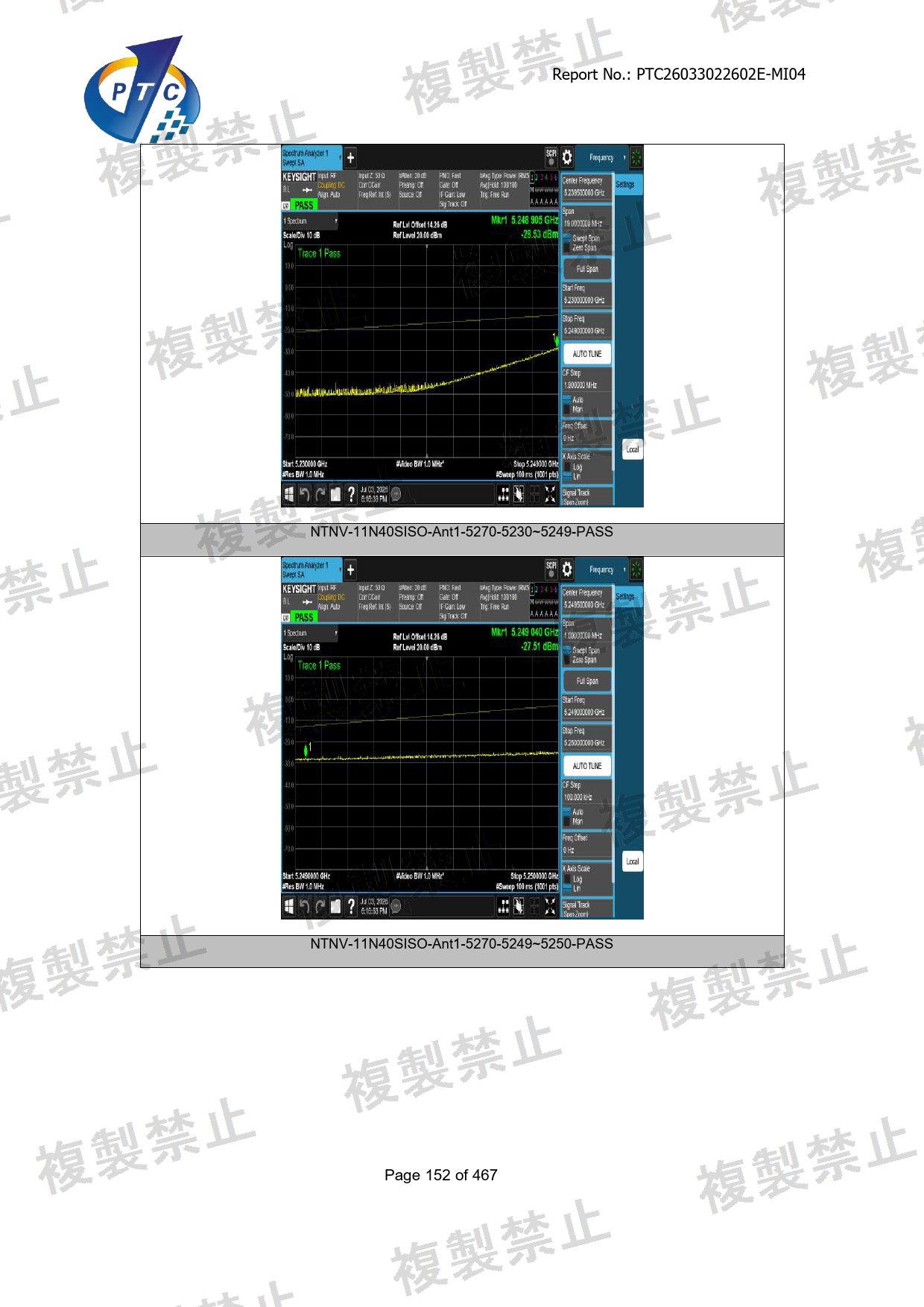Open the help question mark in the 5230~5249 capture
This screenshot has height=1307, width=924.
click(352, 494)
